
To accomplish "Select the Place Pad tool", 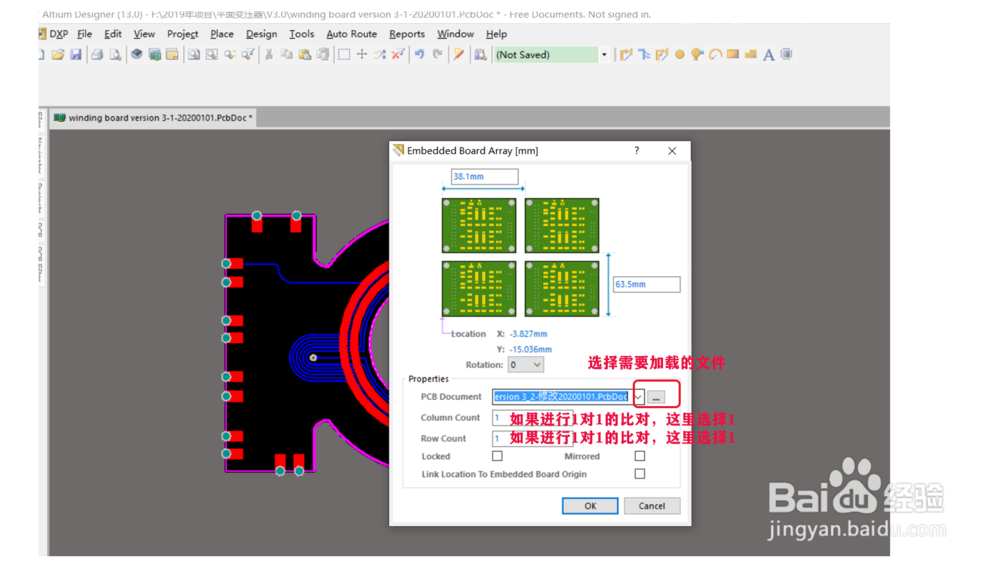I will (680, 55).
